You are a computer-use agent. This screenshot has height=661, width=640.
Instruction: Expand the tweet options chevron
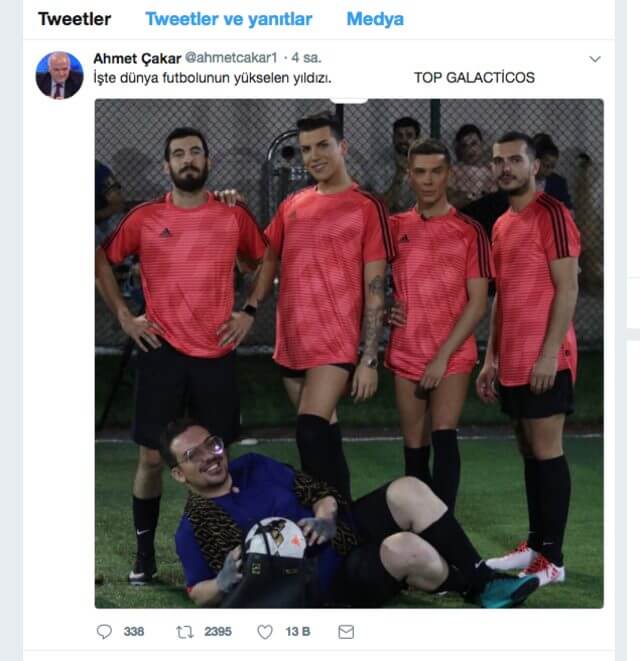[x=594, y=59]
